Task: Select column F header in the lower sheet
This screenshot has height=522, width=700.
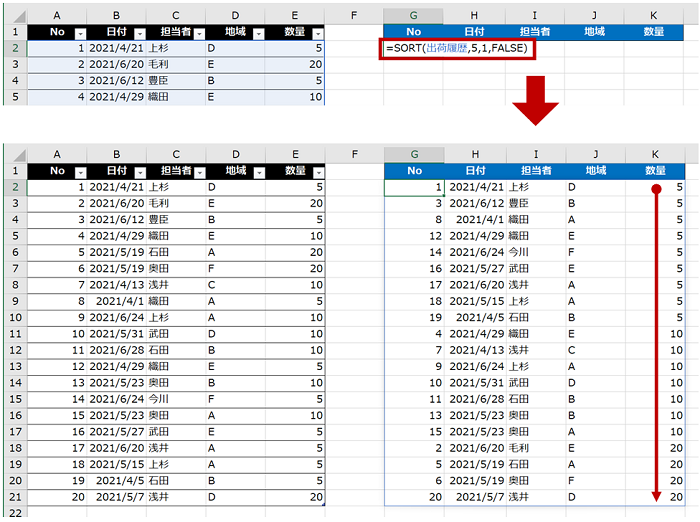Action: pos(354,154)
